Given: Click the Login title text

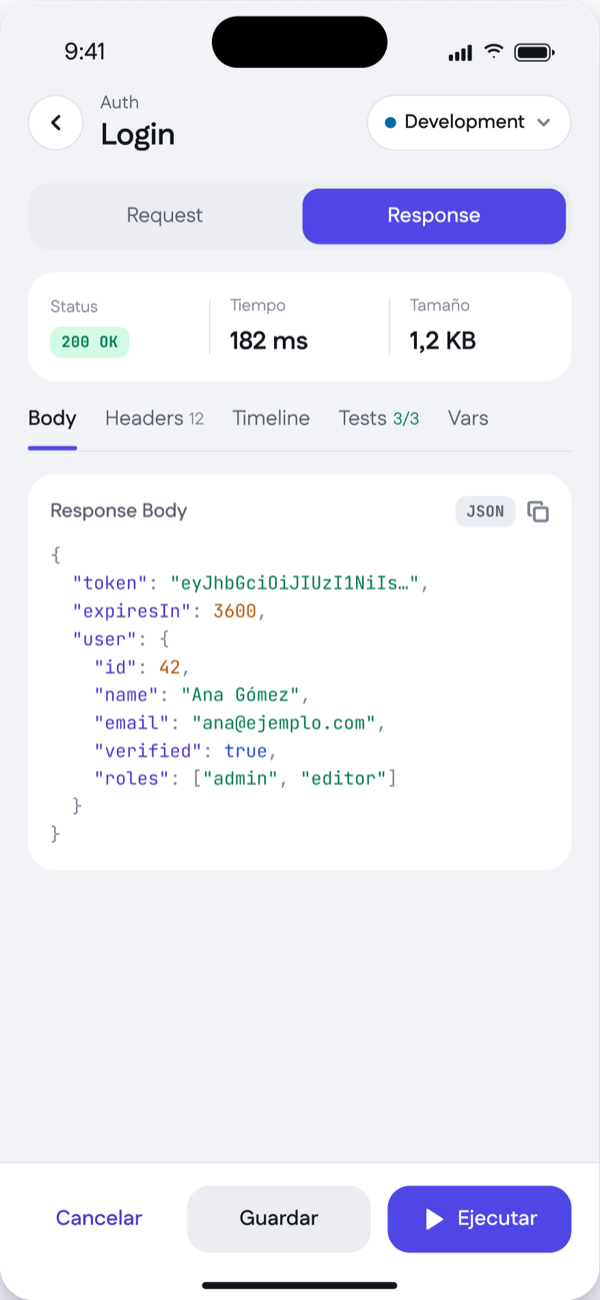Looking at the screenshot, I should [x=138, y=135].
